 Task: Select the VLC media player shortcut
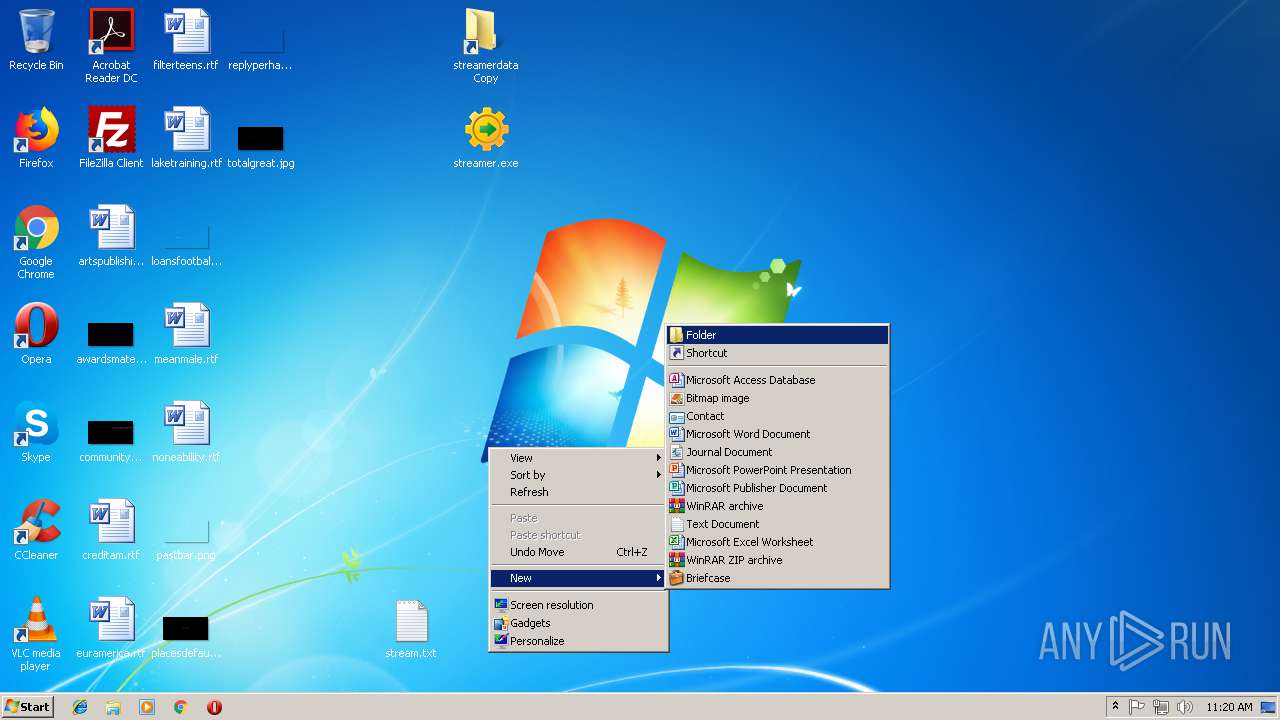click(36, 633)
